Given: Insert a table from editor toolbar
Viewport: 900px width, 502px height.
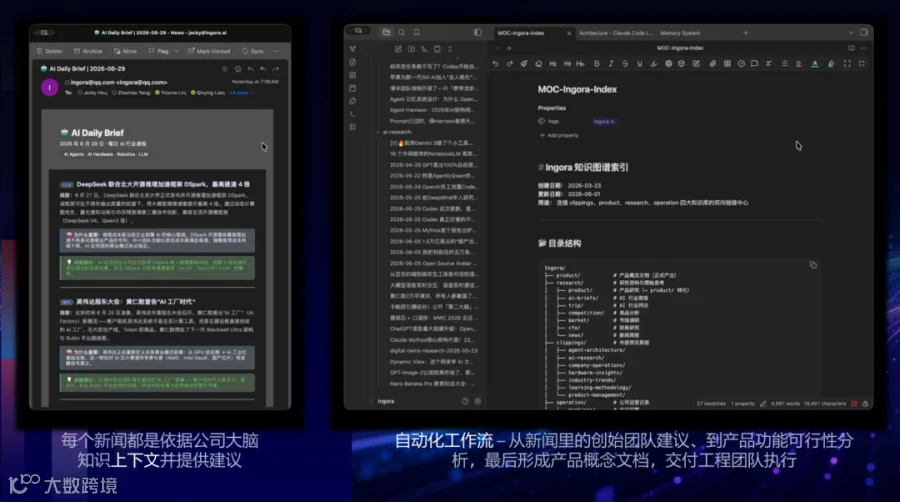Looking at the screenshot, I should (727, 64).
